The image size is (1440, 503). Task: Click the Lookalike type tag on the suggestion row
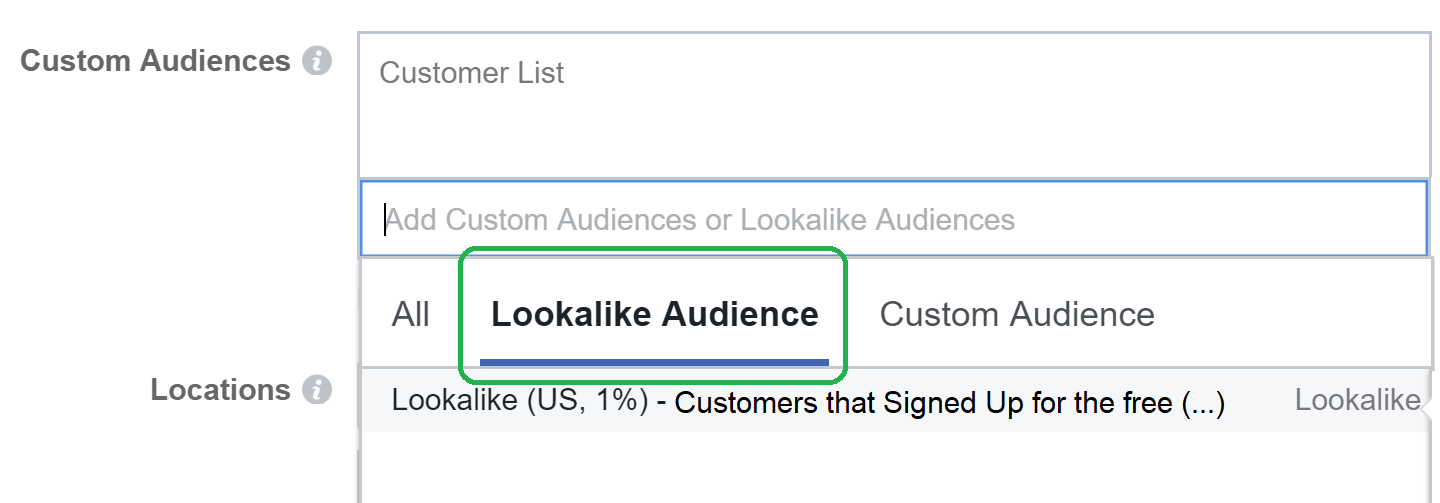[x=1356, y=401]
